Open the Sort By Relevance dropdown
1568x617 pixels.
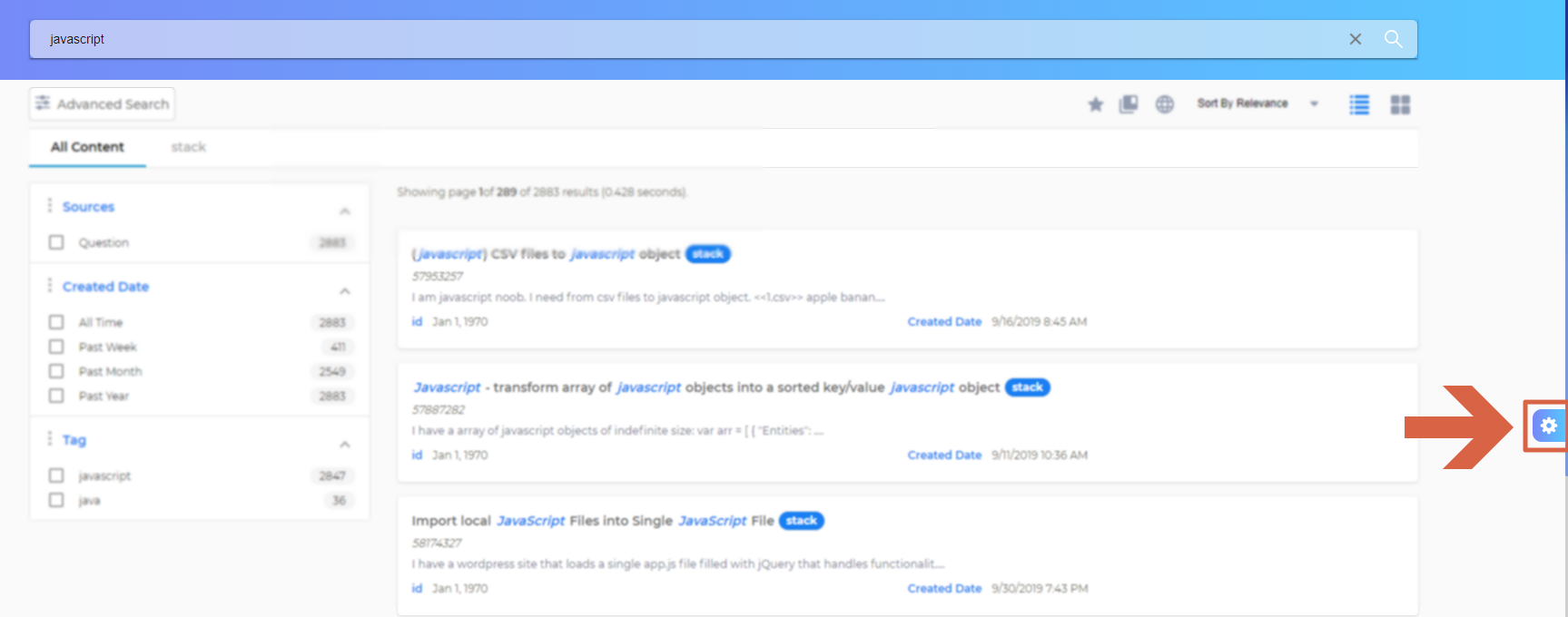click(x=1257, y=103)
